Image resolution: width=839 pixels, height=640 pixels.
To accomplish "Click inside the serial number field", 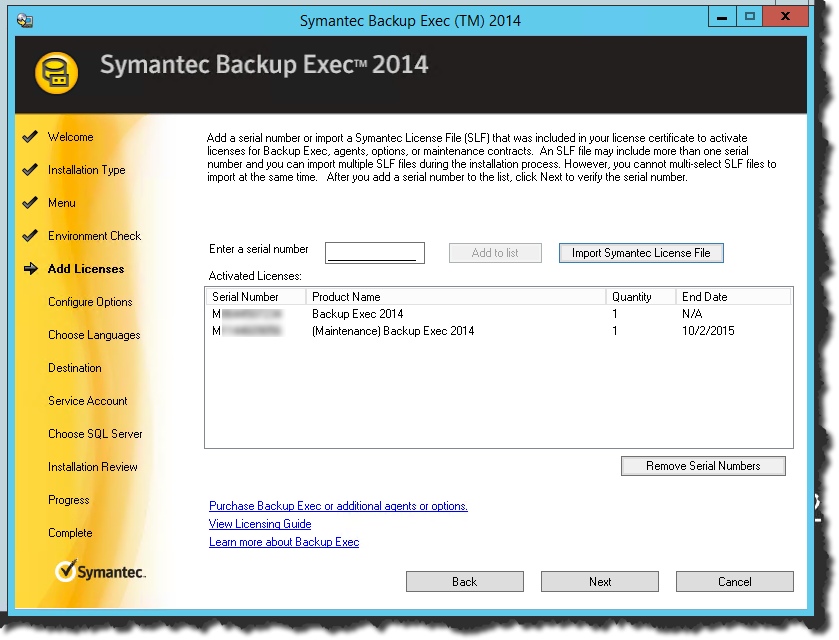I will pos(375,253).
